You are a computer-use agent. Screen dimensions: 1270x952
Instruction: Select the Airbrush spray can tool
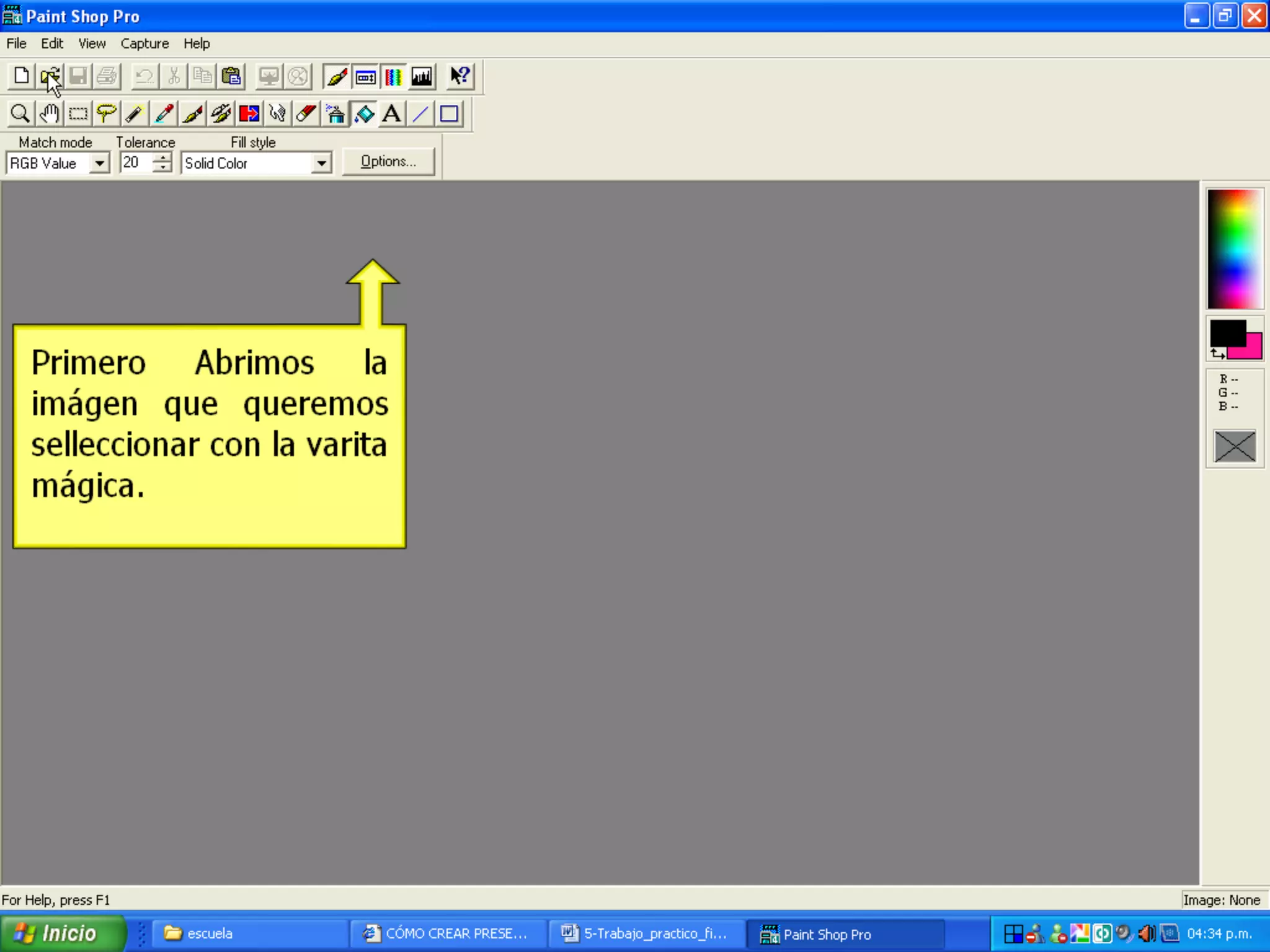[335, 114]
